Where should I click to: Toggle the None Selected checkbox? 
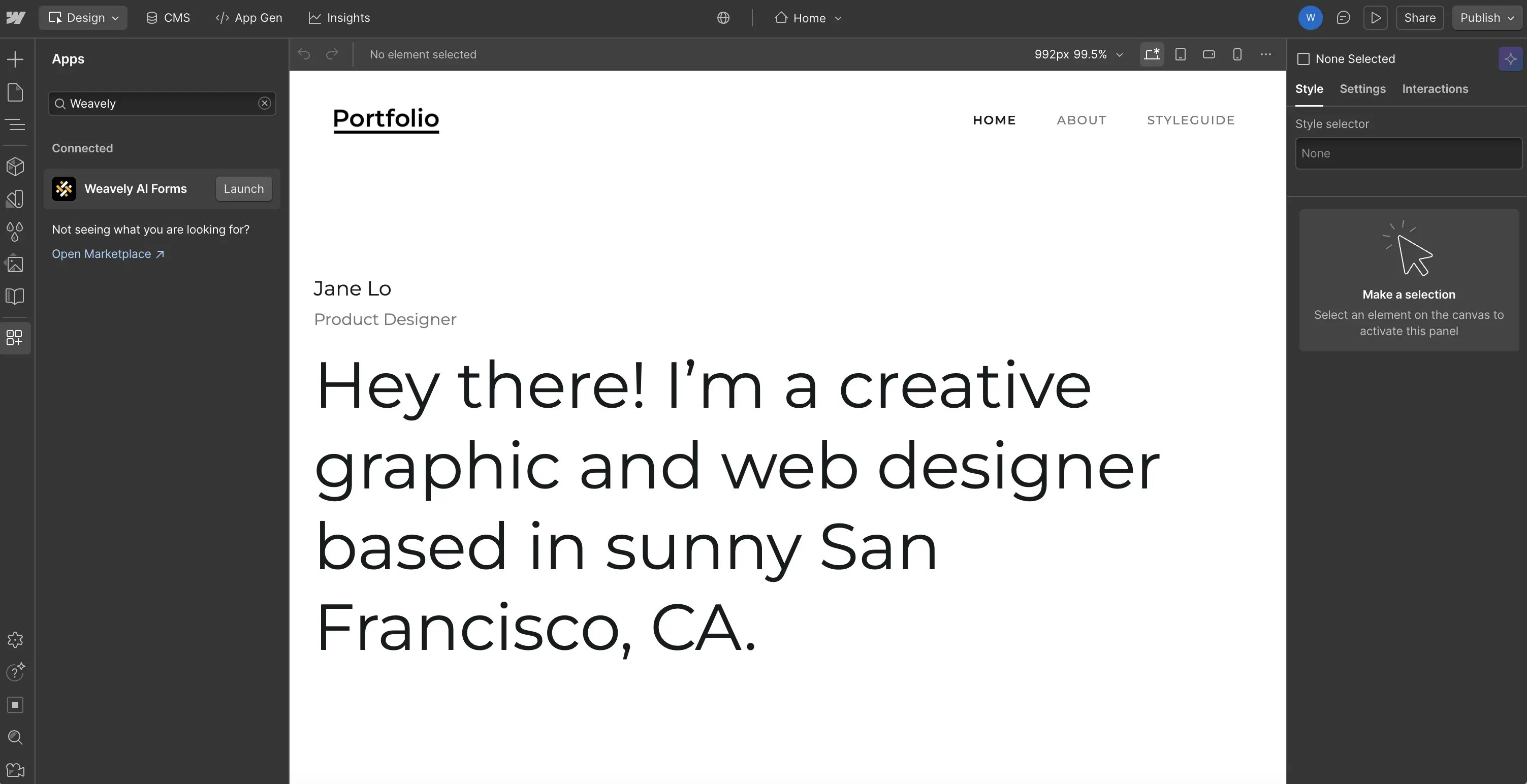1303,58
